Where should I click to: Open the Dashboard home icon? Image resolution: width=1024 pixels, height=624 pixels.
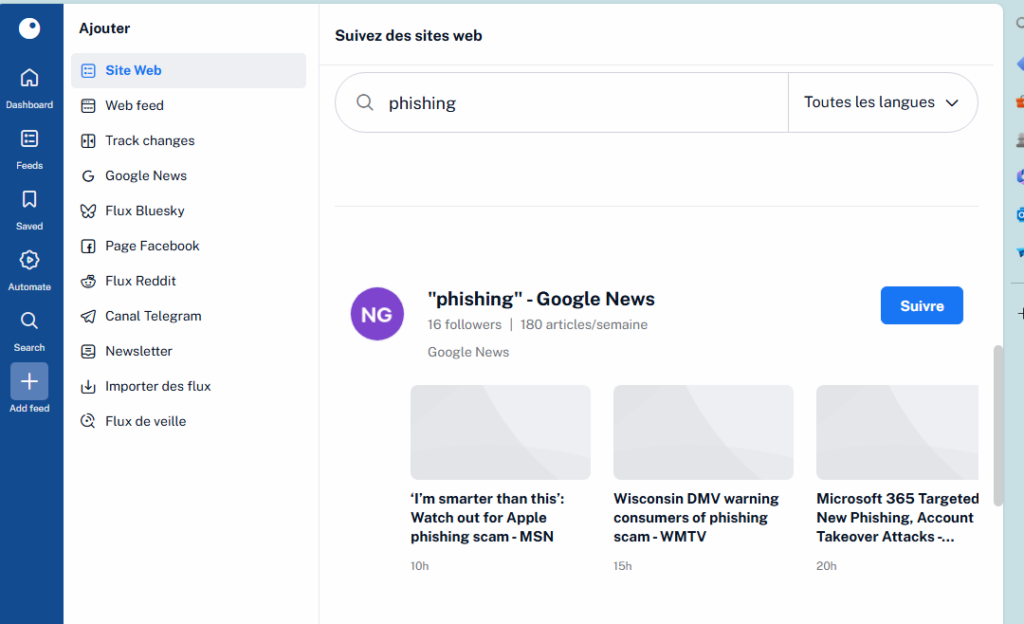tap(29, 78)
